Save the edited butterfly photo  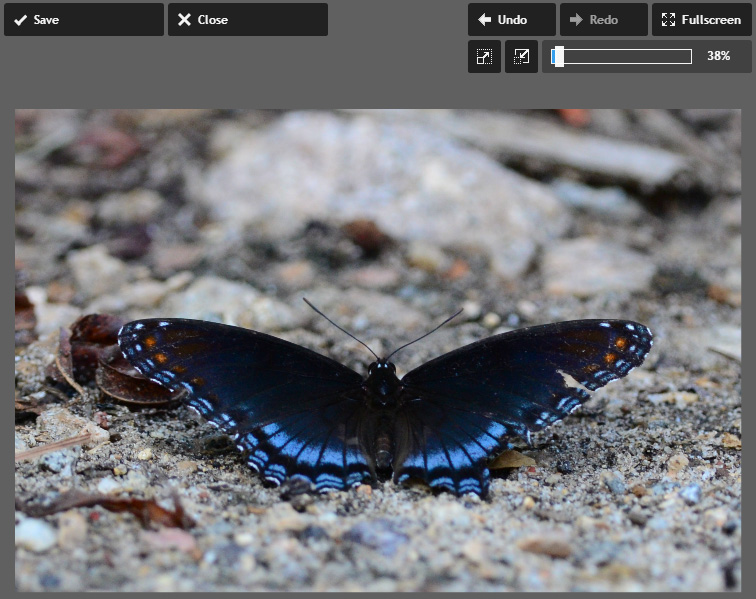point(83,20)
